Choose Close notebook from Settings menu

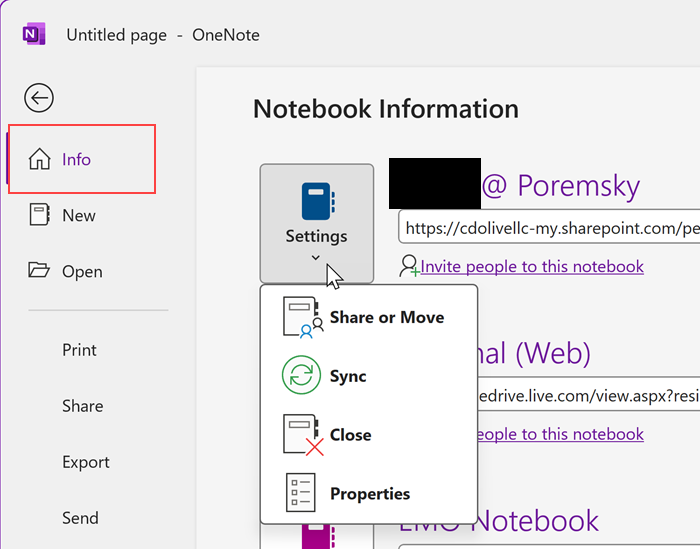pyautogui.click(x=369, y=435)
